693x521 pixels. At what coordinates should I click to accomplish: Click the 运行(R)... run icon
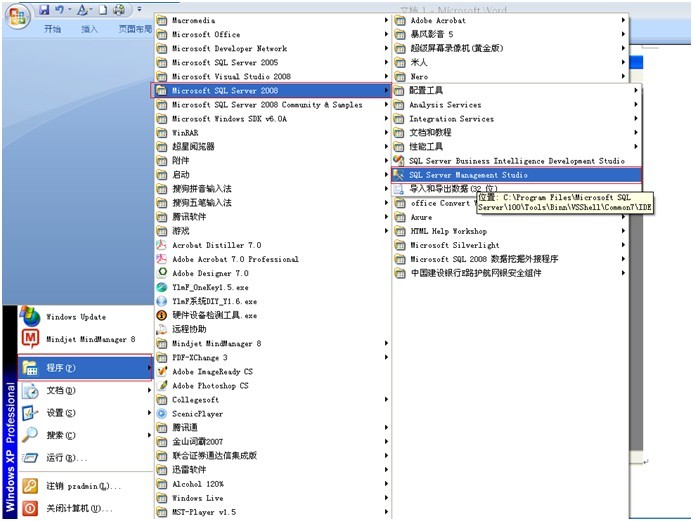click(x=30, y=458)
